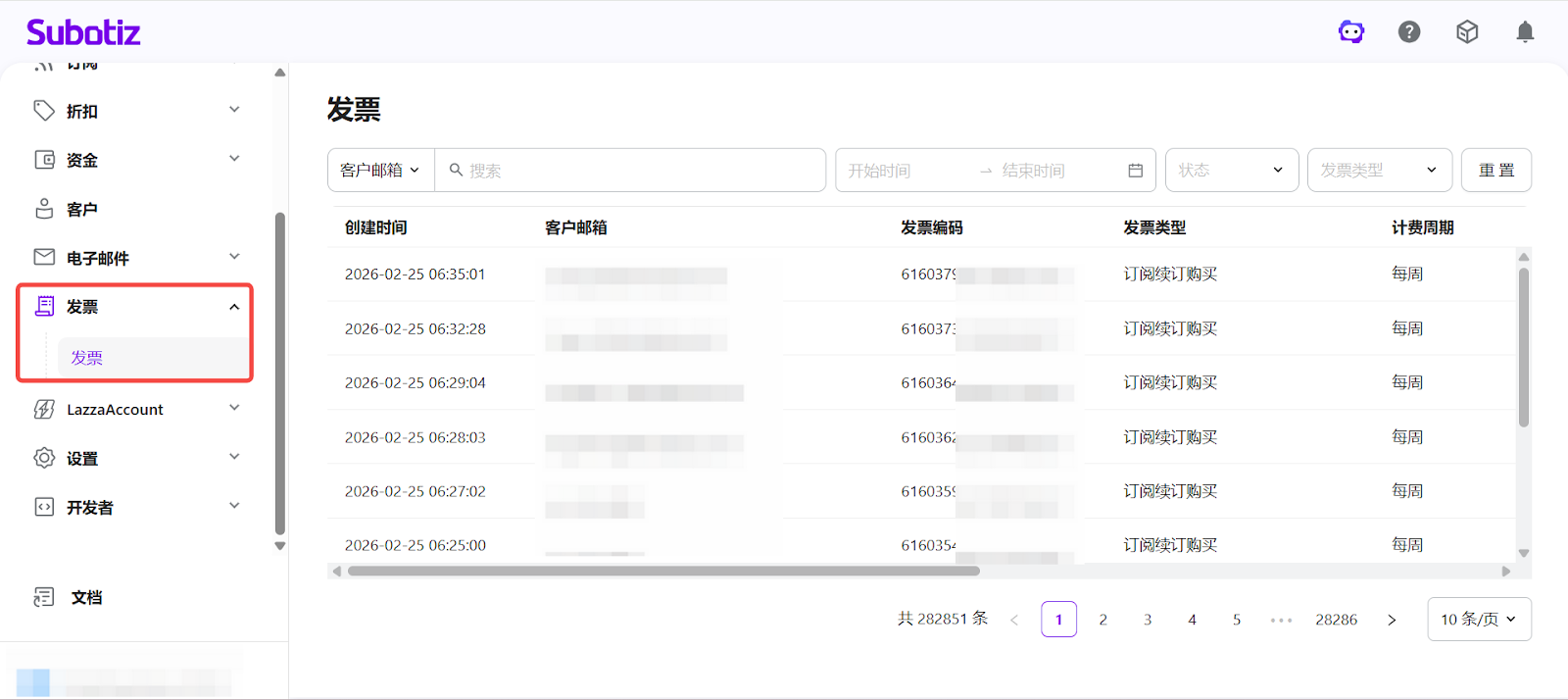
Task: Open the 发票类型 filter dropdown
Action: [x=1378, y=171]
